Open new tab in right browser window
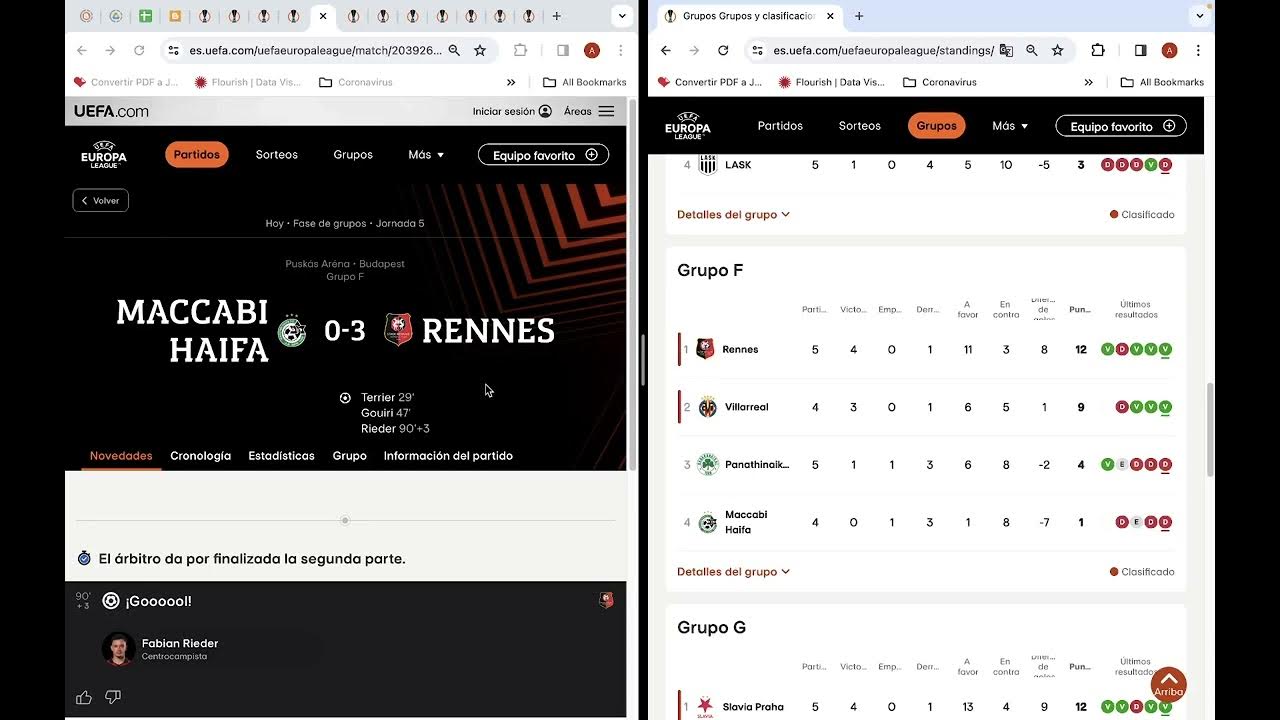Screen dimensions: 1280x720 tap(859, 16)
